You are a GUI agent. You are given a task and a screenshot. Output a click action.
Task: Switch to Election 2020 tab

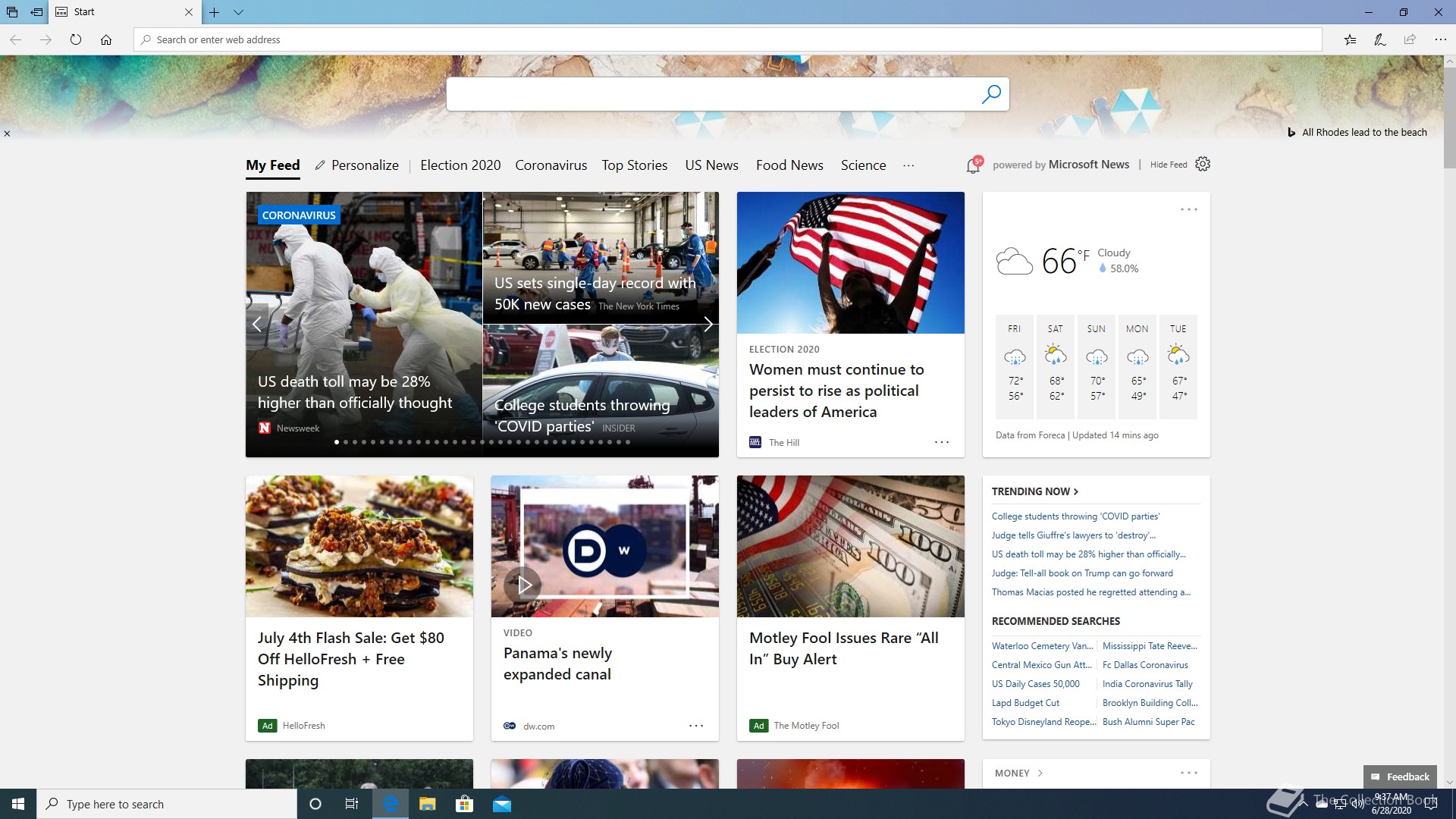tap(460, 165)
